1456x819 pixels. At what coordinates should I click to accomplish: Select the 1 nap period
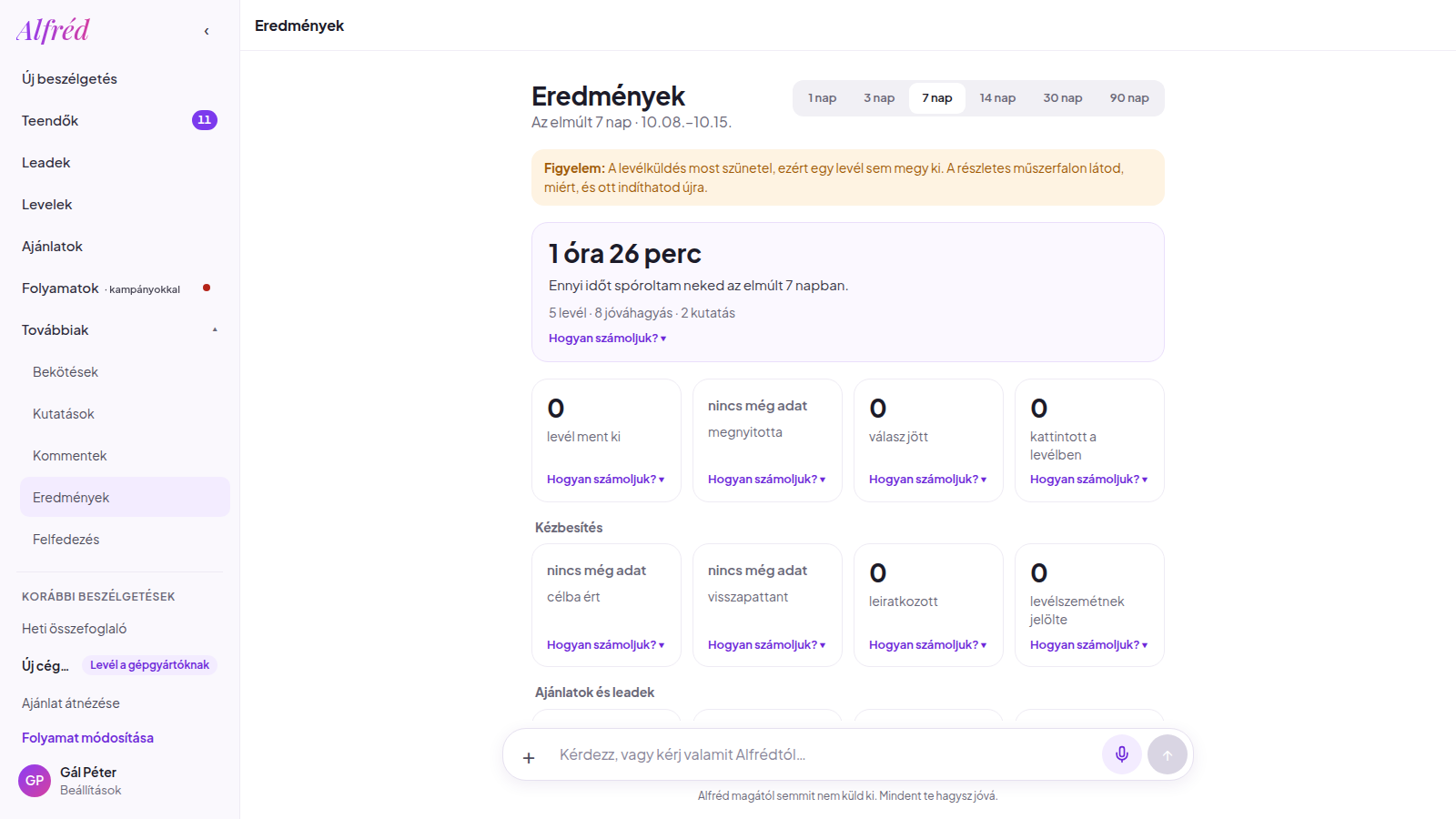(x=823, y=98)
